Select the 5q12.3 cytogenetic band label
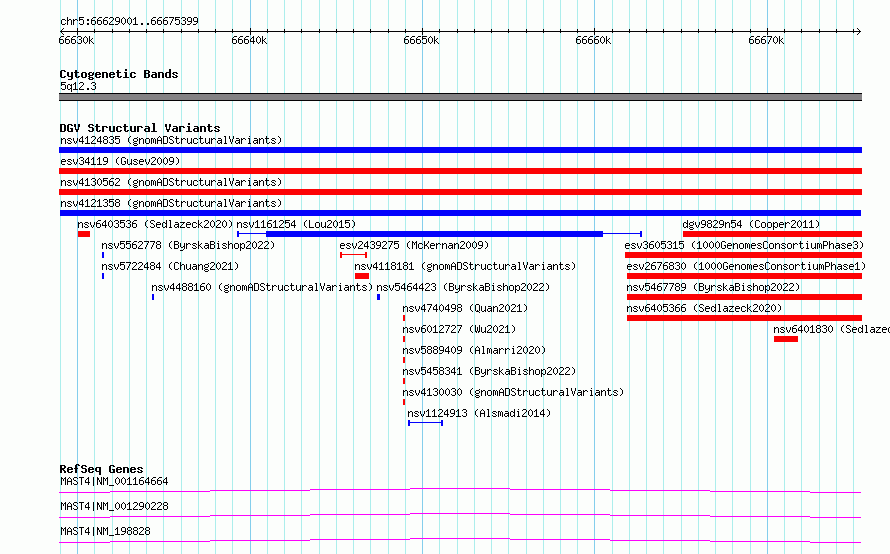Viewport: 890px width, 554px height. (78, 86)
